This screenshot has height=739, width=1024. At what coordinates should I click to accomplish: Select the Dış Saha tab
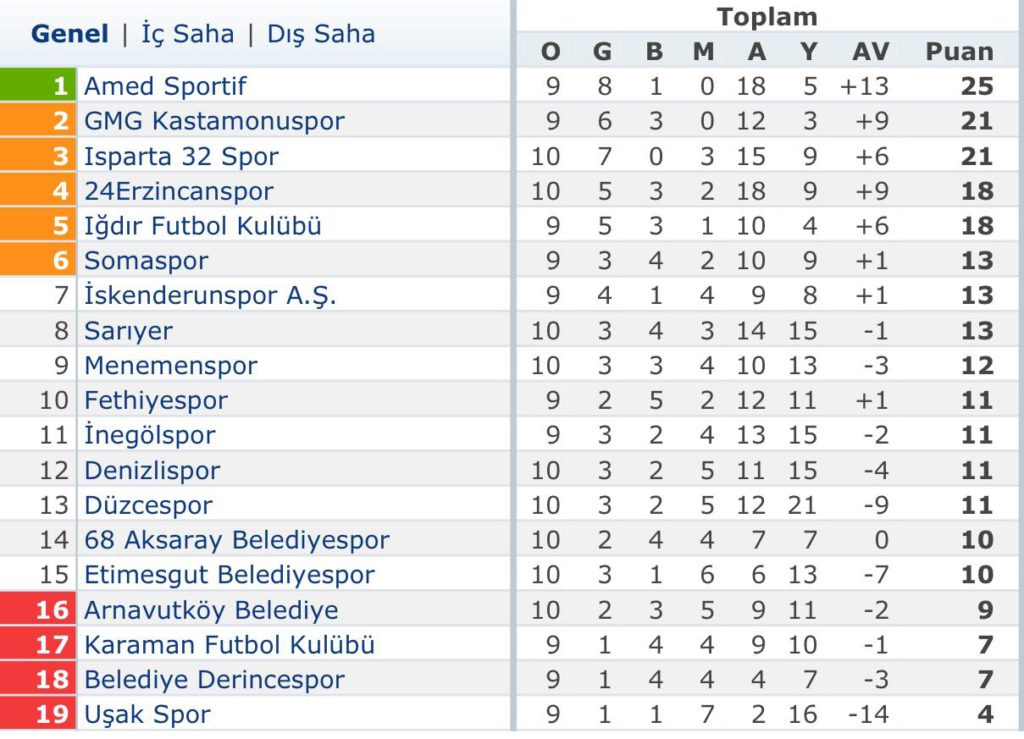[x=321, y=34]
